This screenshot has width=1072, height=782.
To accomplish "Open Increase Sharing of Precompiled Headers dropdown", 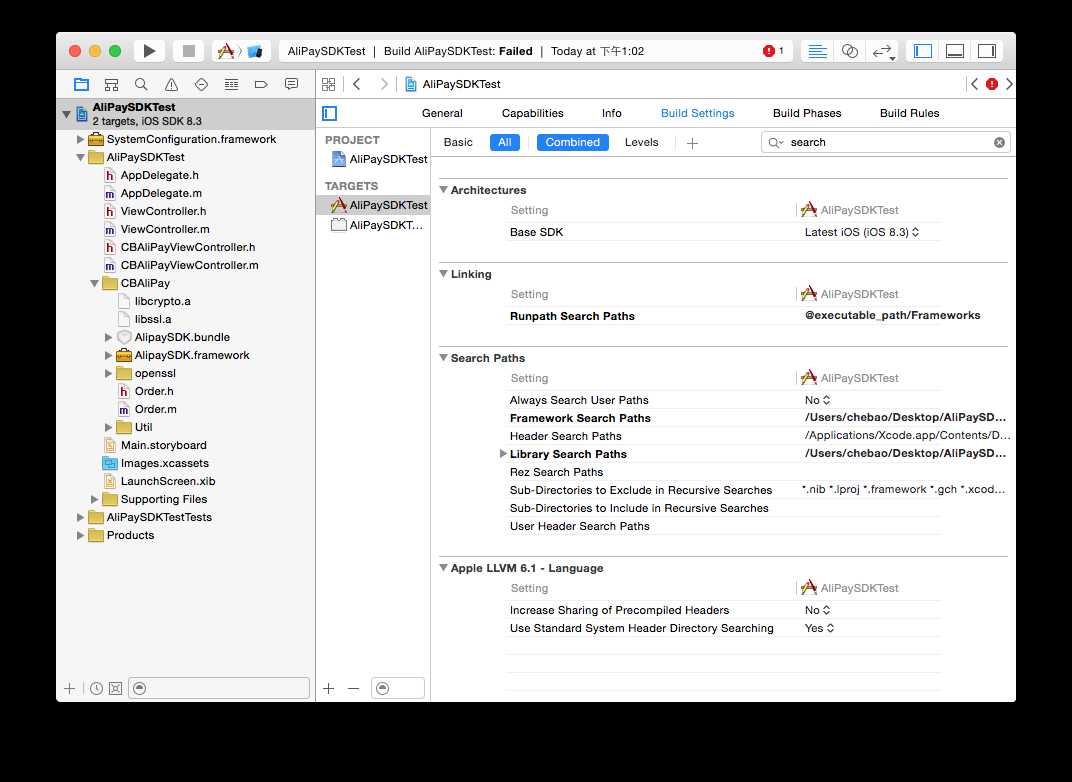I will pyautogui.click(x=817, y=610).
